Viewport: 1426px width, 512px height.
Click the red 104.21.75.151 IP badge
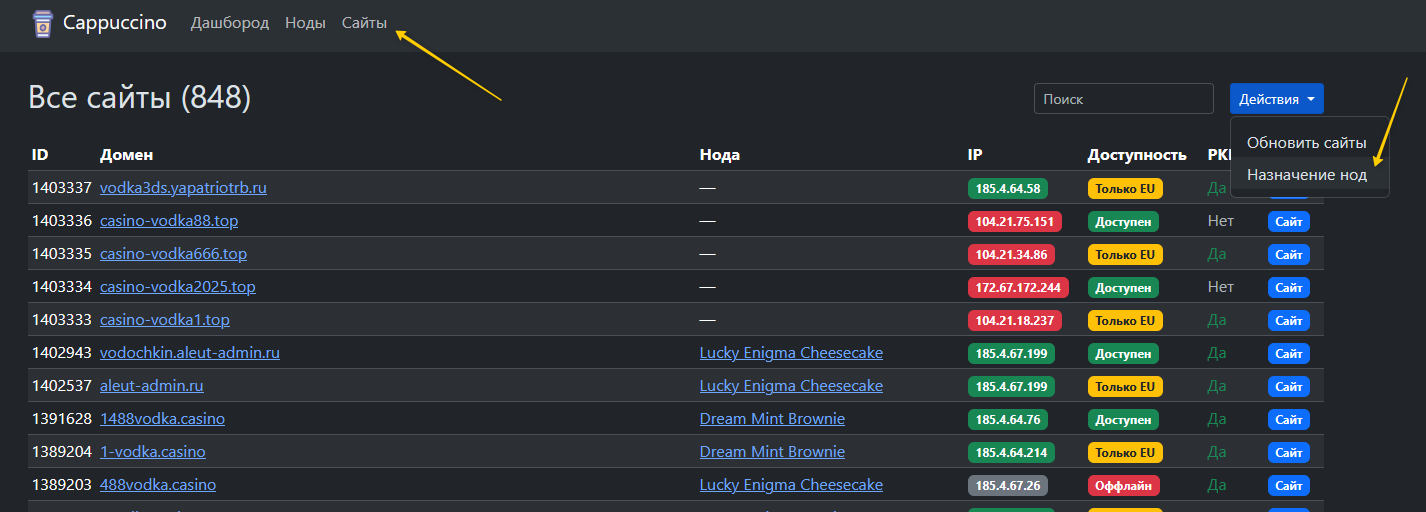pos(1014,221)
